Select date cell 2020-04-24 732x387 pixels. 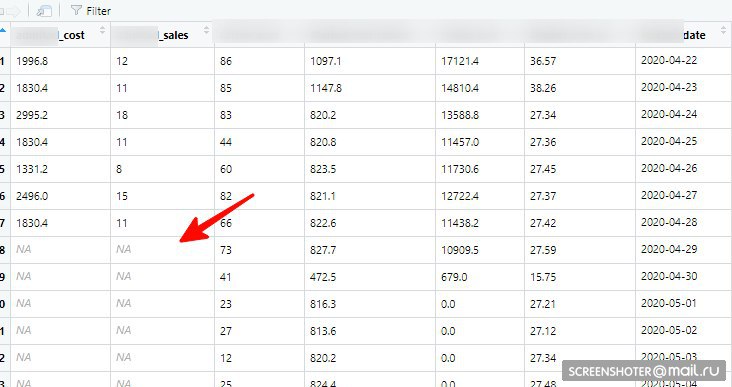click(x=669, y=114)
